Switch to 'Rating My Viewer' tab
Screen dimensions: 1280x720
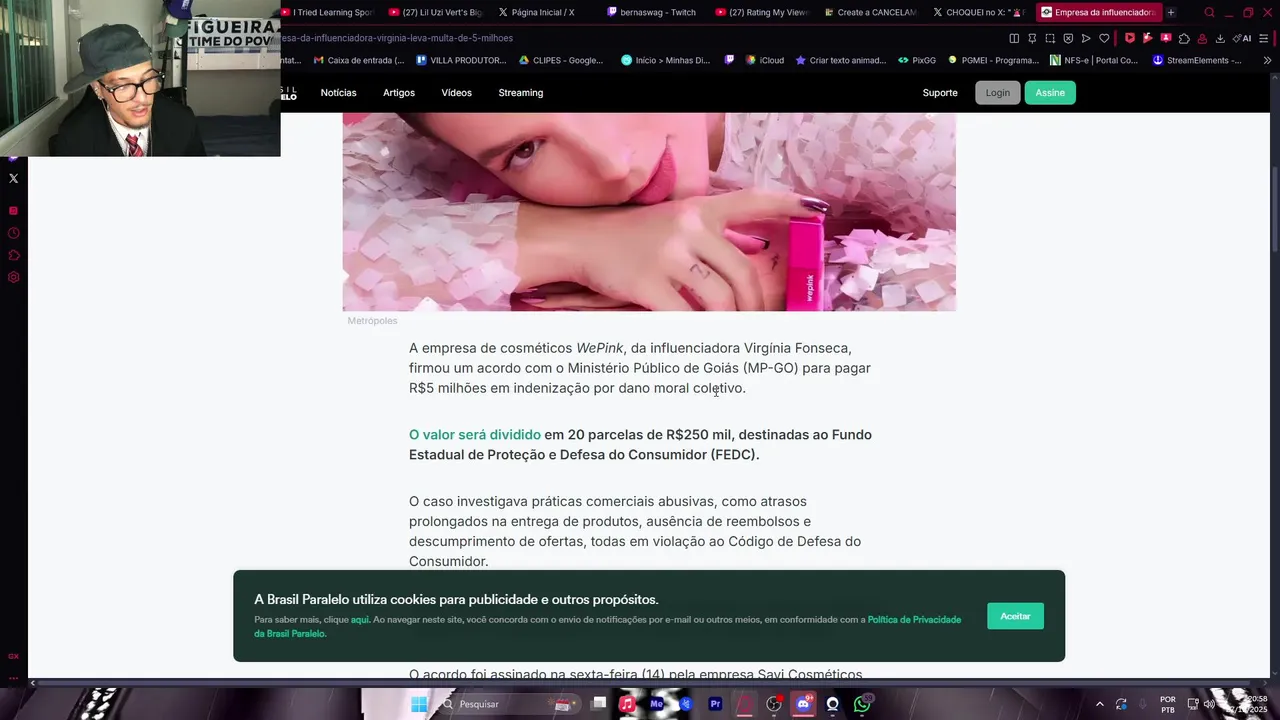click(x=762, y=12)
